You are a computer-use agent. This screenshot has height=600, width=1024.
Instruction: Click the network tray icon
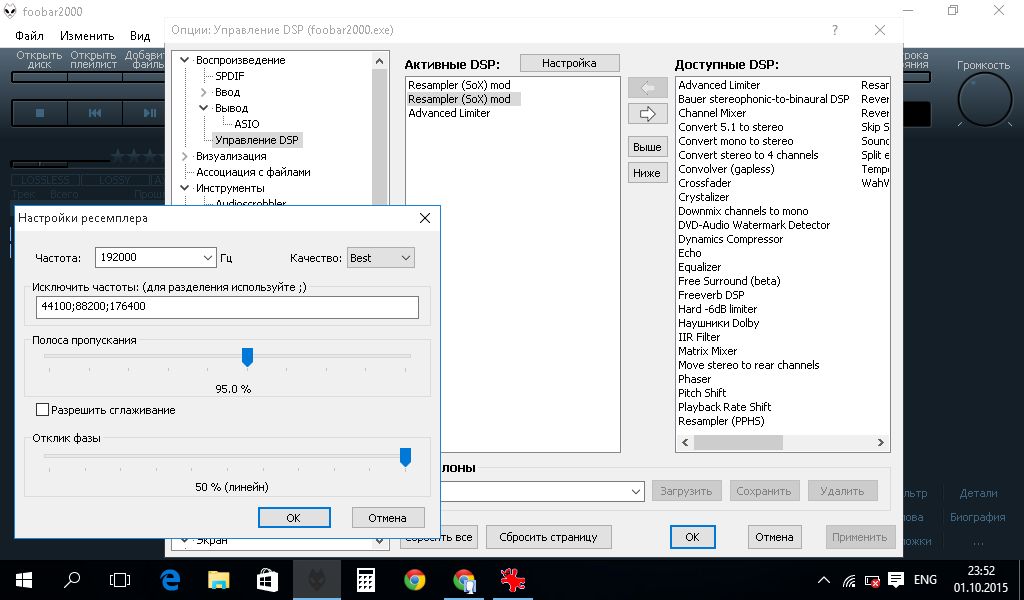click(849, 580)
